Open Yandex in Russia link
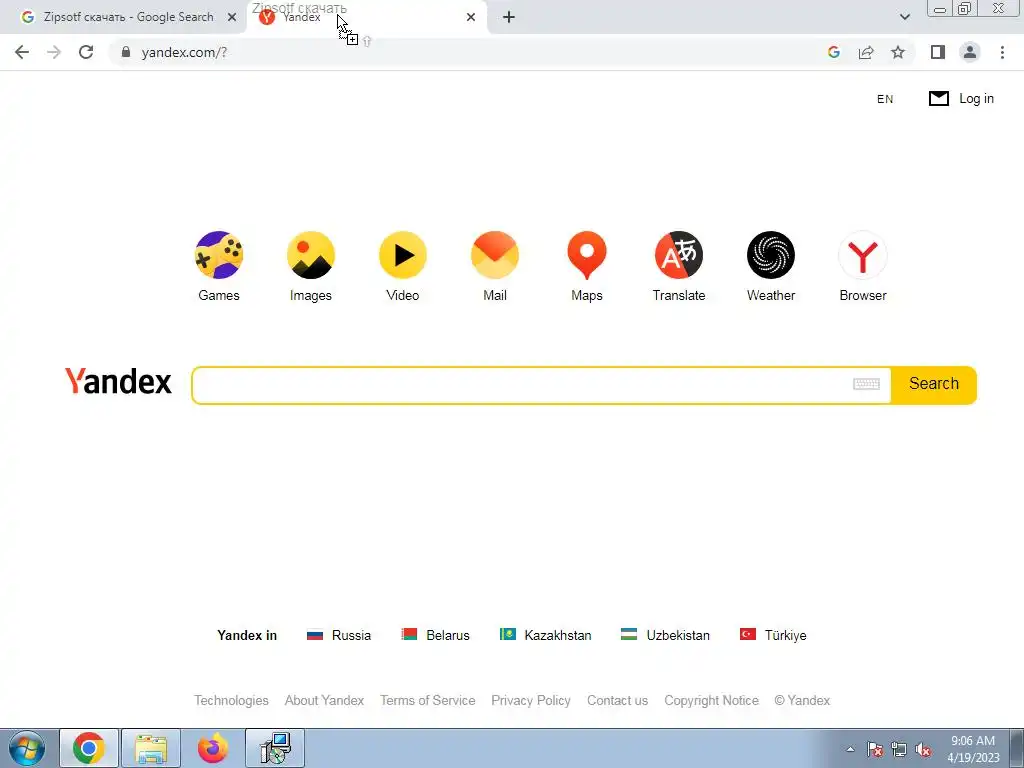Screen dimensions: 1024x768 tap(339, 635)
